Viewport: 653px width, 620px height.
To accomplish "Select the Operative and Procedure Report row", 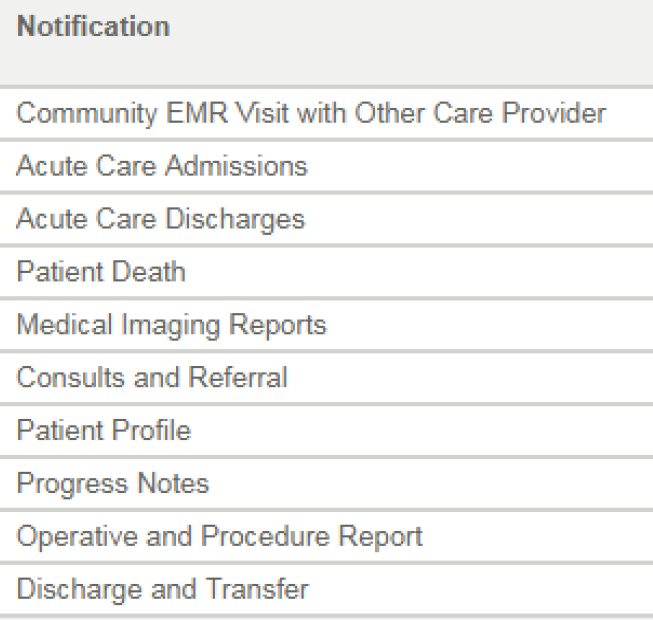I will [219, 536].
